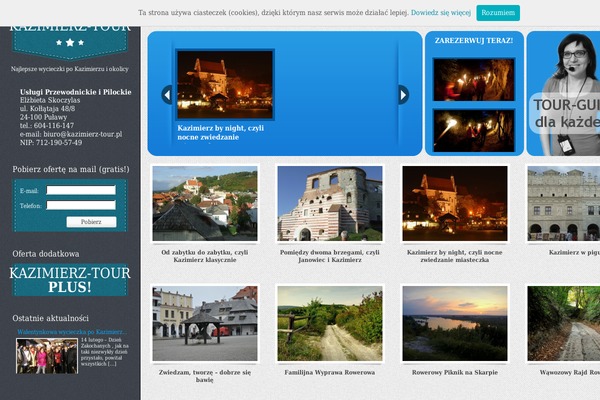The image size is (600, 400).
Task: Open the 'Dowiedz się więcej' cookie link
Action: (x=441, y=13)
